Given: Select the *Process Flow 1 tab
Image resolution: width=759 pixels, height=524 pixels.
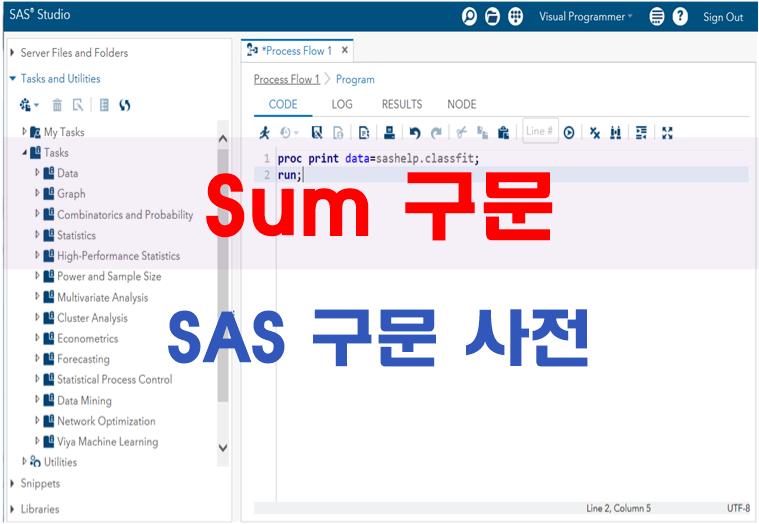Looking at the screenshot, I should tap(296, 50).
